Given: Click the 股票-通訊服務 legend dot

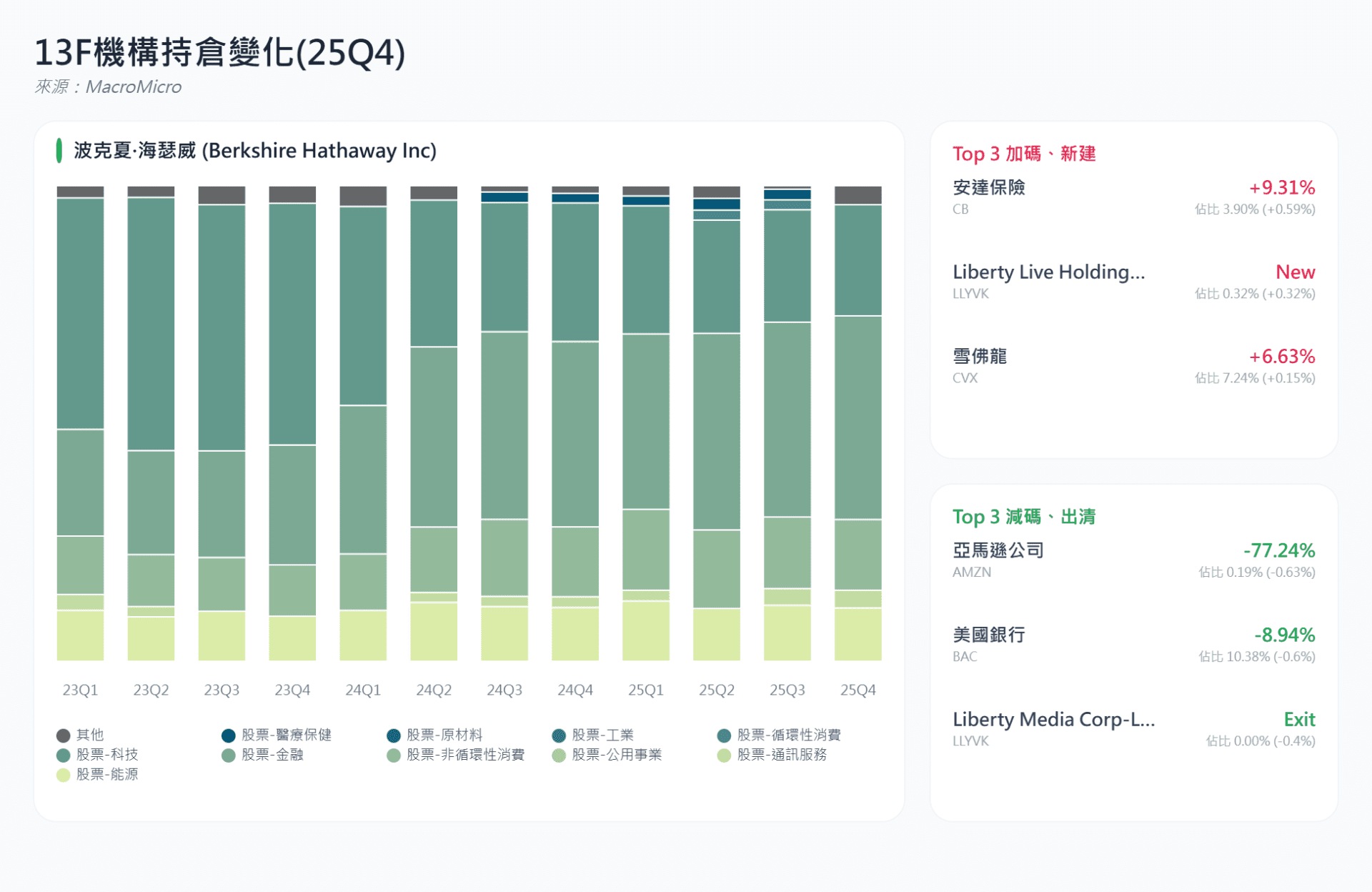Looking at the screenshot, I should tap(724, 755).
